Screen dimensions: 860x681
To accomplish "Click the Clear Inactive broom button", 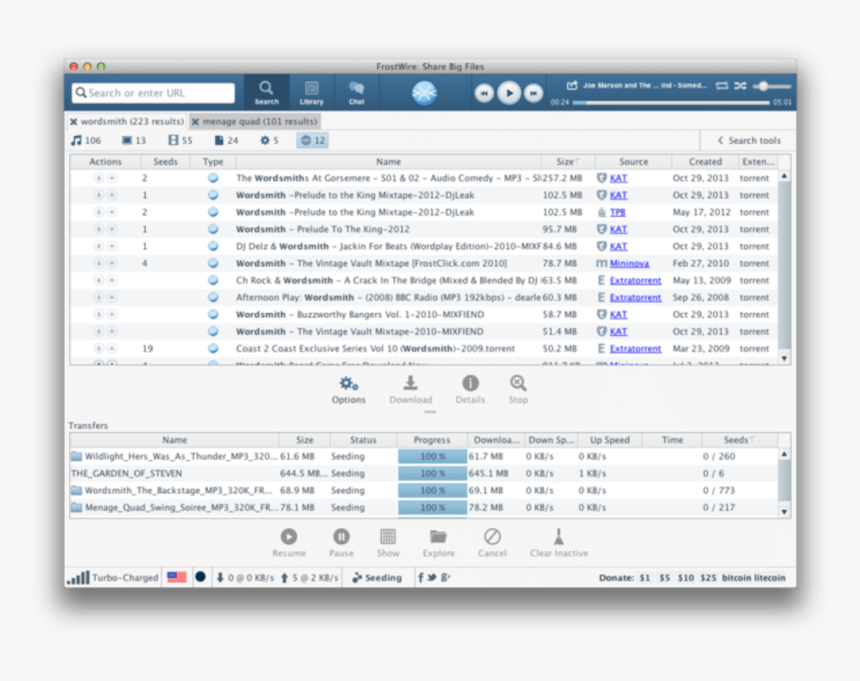I will tap(558, 543).
